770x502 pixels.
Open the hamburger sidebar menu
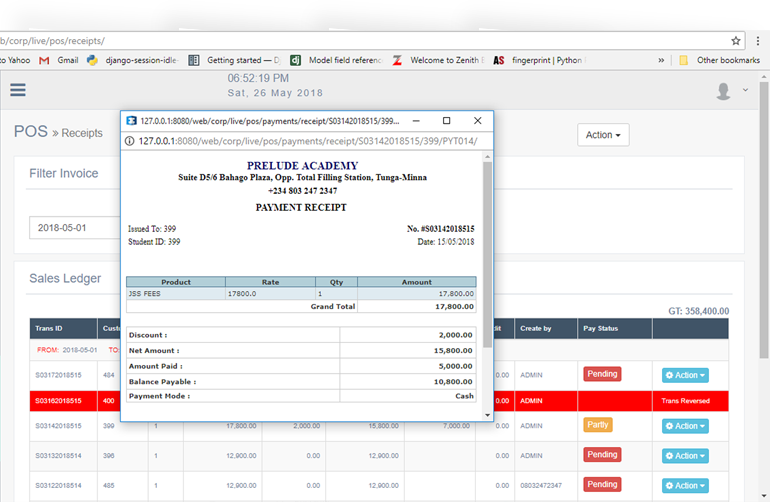click(x=17, y=90)
